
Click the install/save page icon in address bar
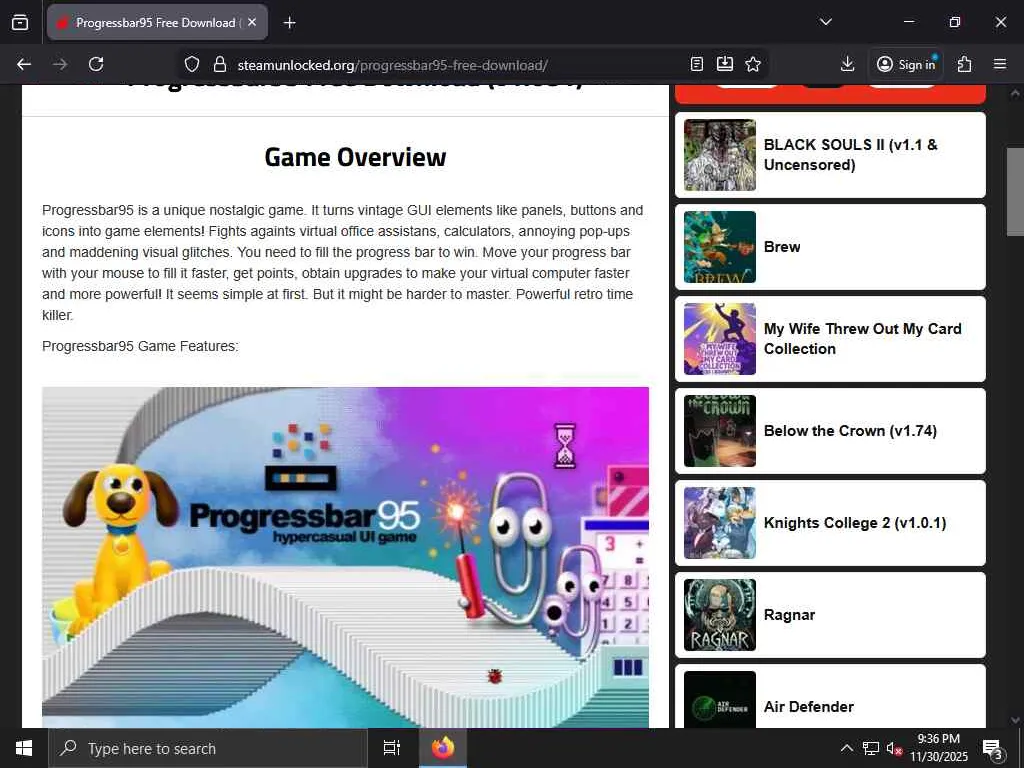725,64
